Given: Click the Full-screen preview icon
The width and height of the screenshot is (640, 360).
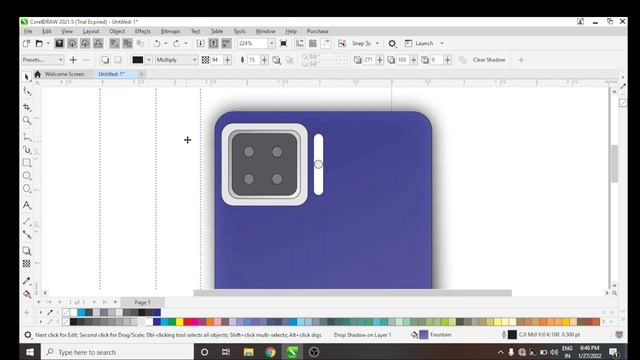Looking at the screenshot, I should pos(283,43).
